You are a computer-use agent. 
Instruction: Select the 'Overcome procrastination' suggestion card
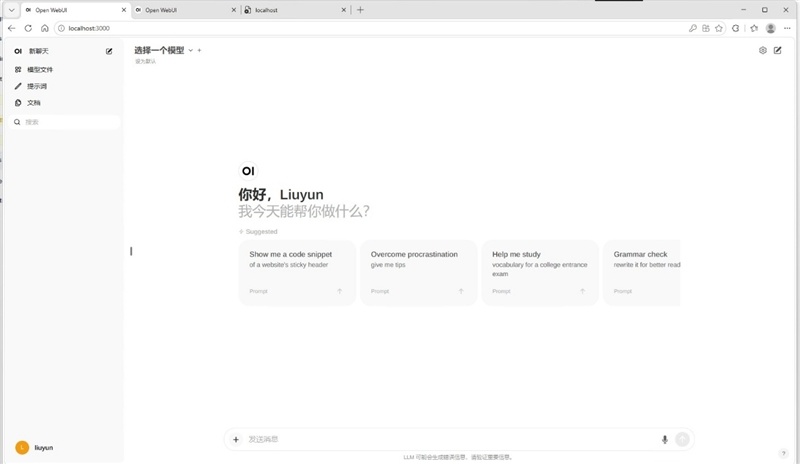tap(418, 273)
